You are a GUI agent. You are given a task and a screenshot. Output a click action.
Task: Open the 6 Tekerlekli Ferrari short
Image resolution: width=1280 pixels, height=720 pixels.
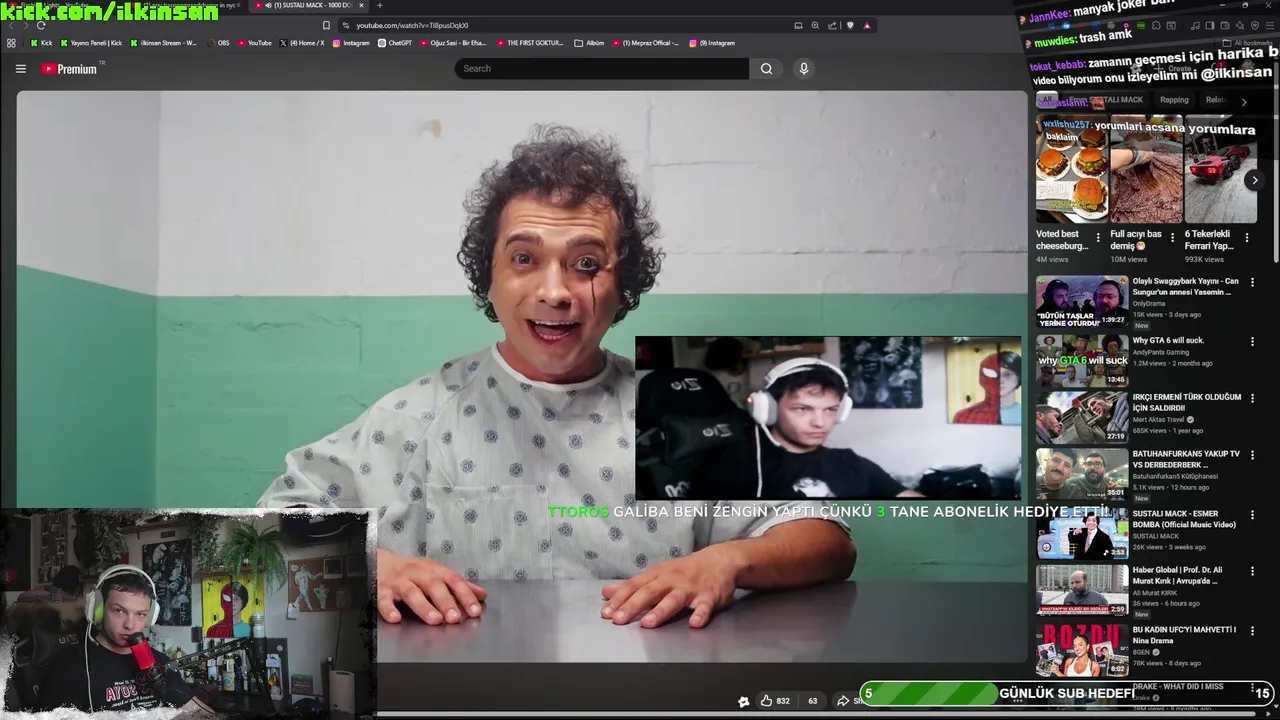pos(1220,170)
